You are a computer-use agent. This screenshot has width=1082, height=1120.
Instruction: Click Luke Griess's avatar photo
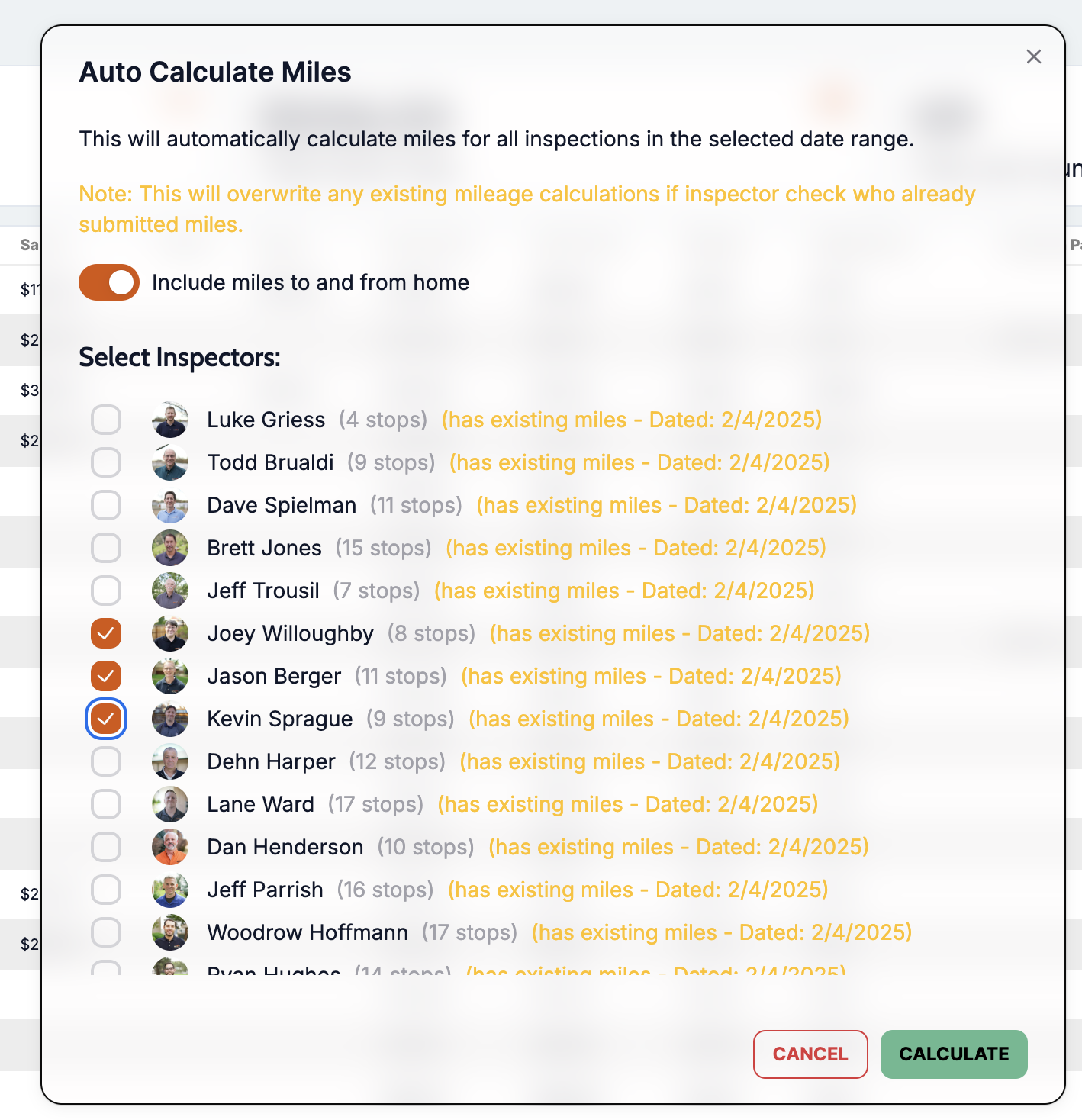(170, 420)
